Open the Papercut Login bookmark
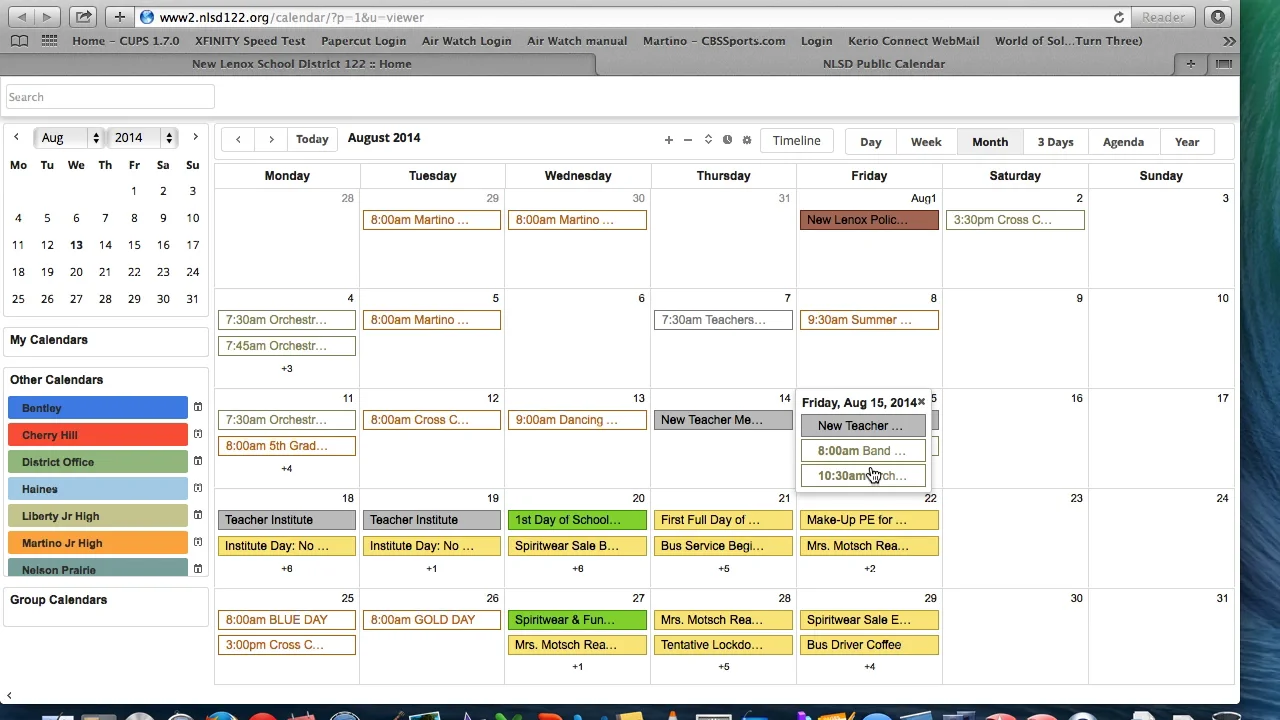 [364, 41]
